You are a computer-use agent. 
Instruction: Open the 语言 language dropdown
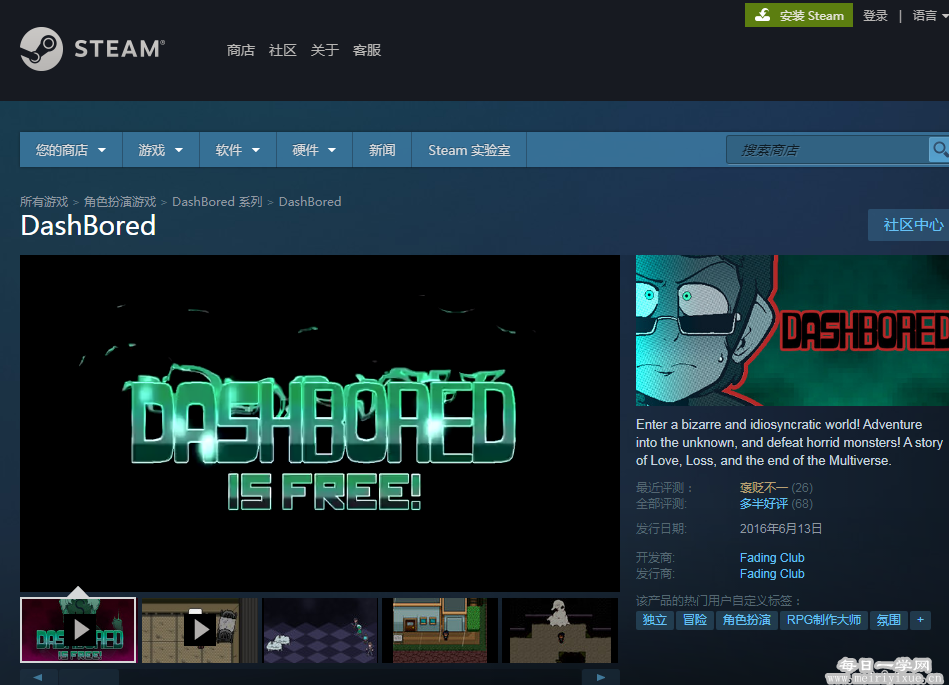(x=930, y=16)
